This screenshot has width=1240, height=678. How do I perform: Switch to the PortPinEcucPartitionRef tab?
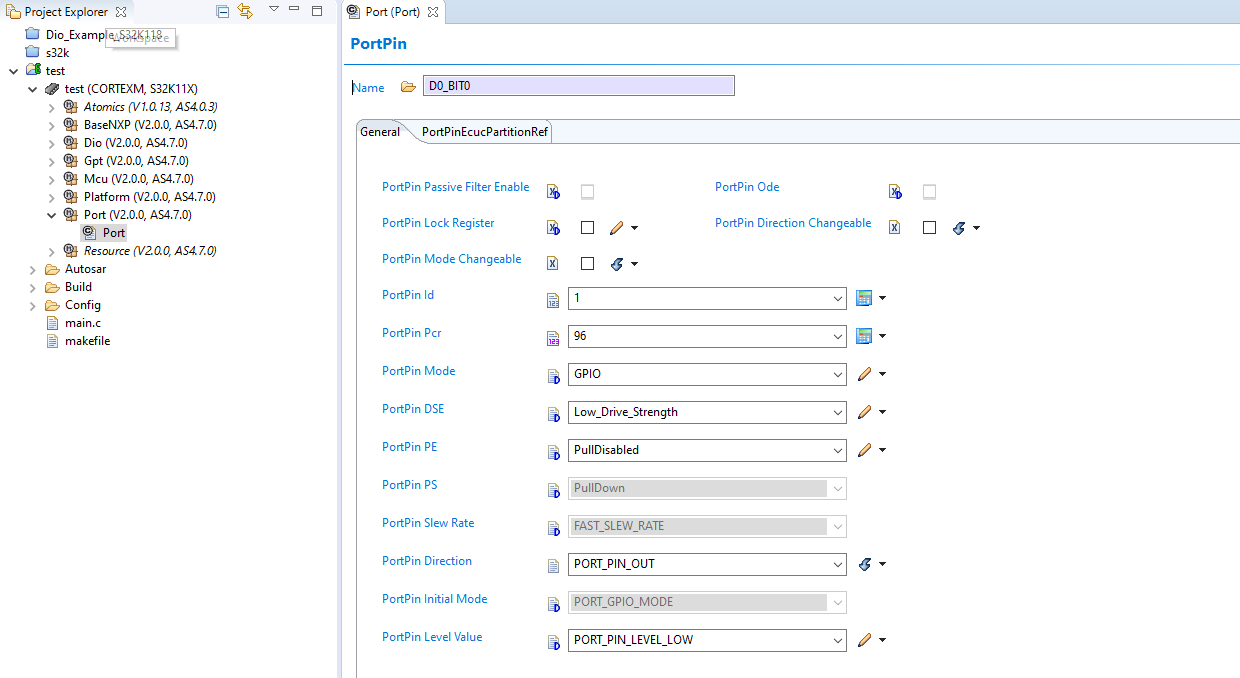point(484,131)
